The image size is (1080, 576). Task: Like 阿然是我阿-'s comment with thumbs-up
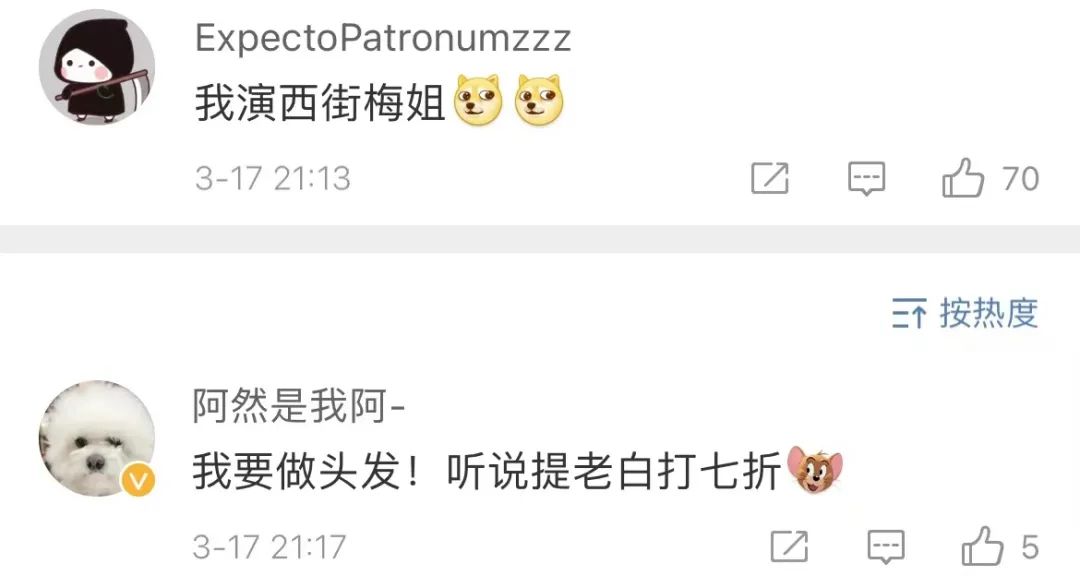(982, 547)
